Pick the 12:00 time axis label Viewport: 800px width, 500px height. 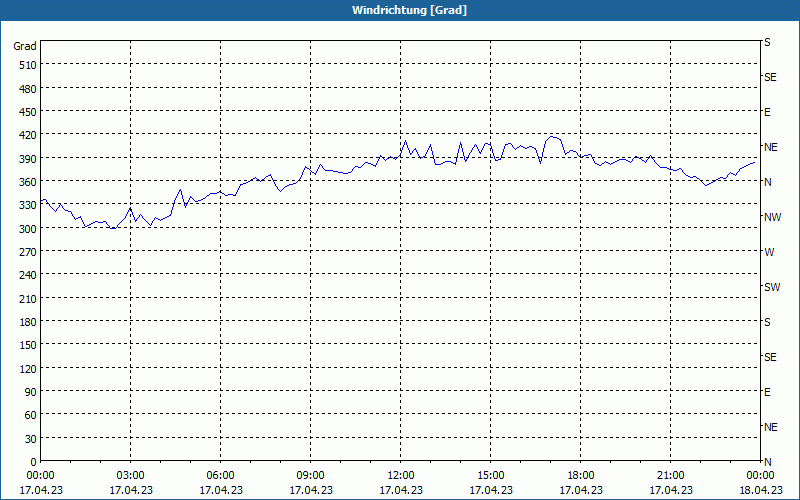click(x=401, y=476)
